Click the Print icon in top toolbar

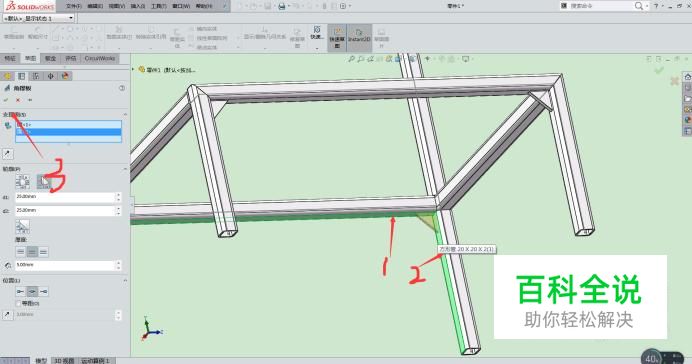tap(282, 6)
